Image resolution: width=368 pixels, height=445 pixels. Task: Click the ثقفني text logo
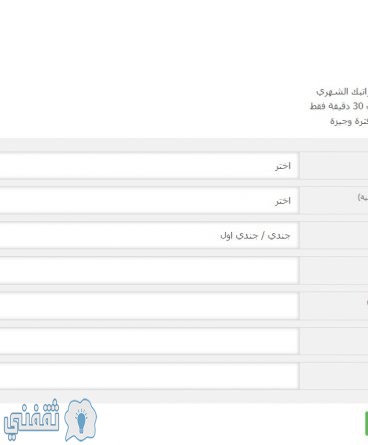[x=32, y=419]
